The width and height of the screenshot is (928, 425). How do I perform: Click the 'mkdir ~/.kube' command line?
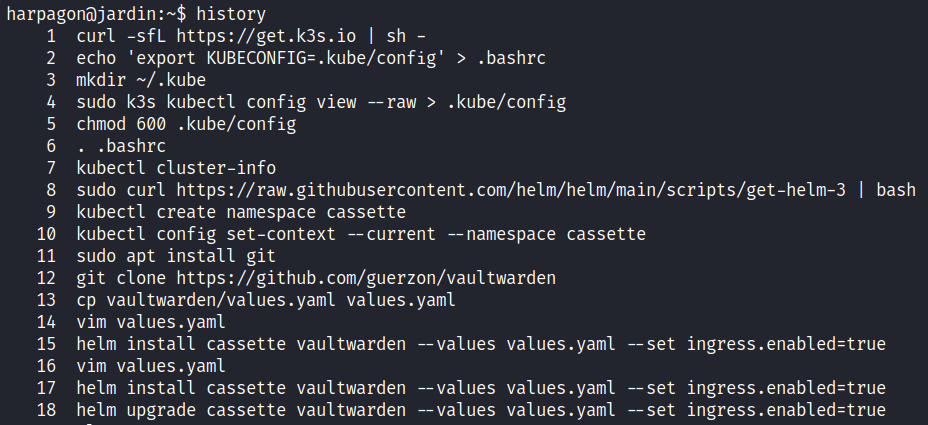click(x=140, y=80)
